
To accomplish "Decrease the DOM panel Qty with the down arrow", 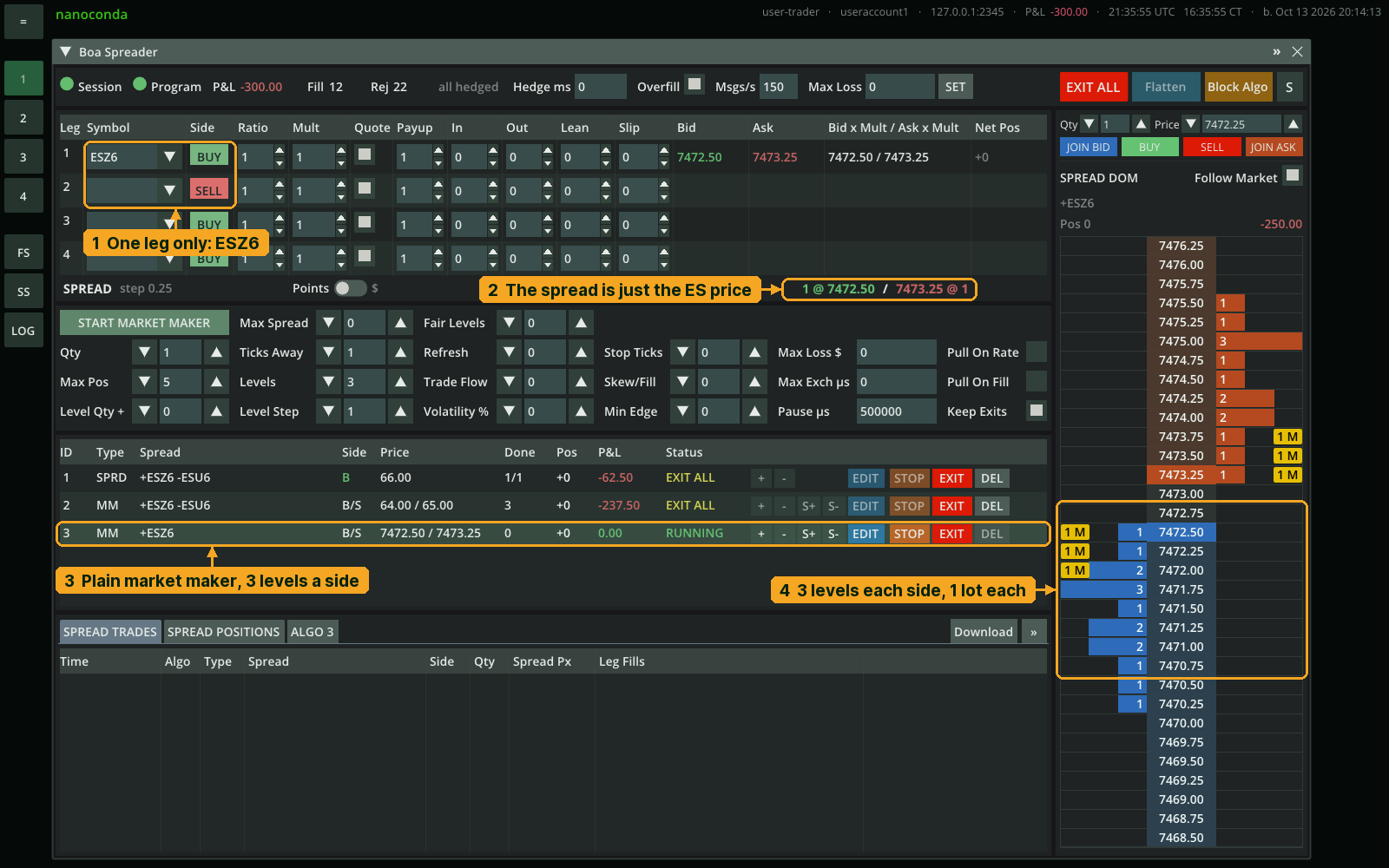I will (1089, 124).
